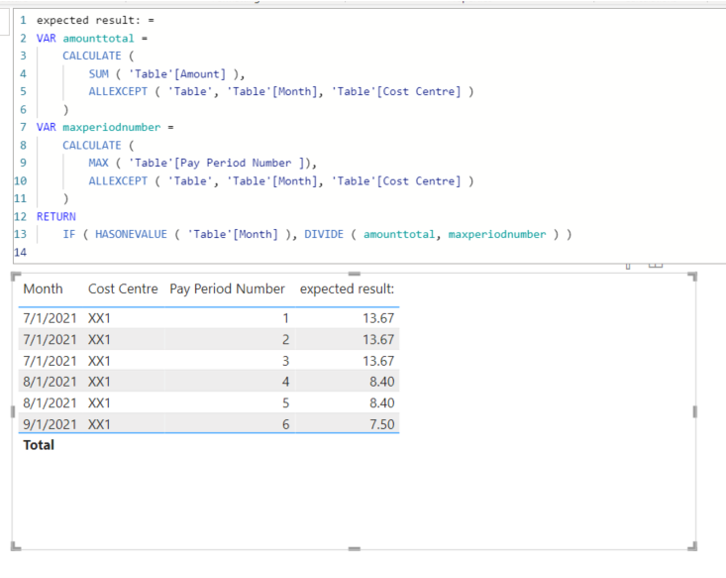Select the 7/1/2021 cell in pay period 1 row
Viewport: 726px width, 578px height.
tap(50, 318)
